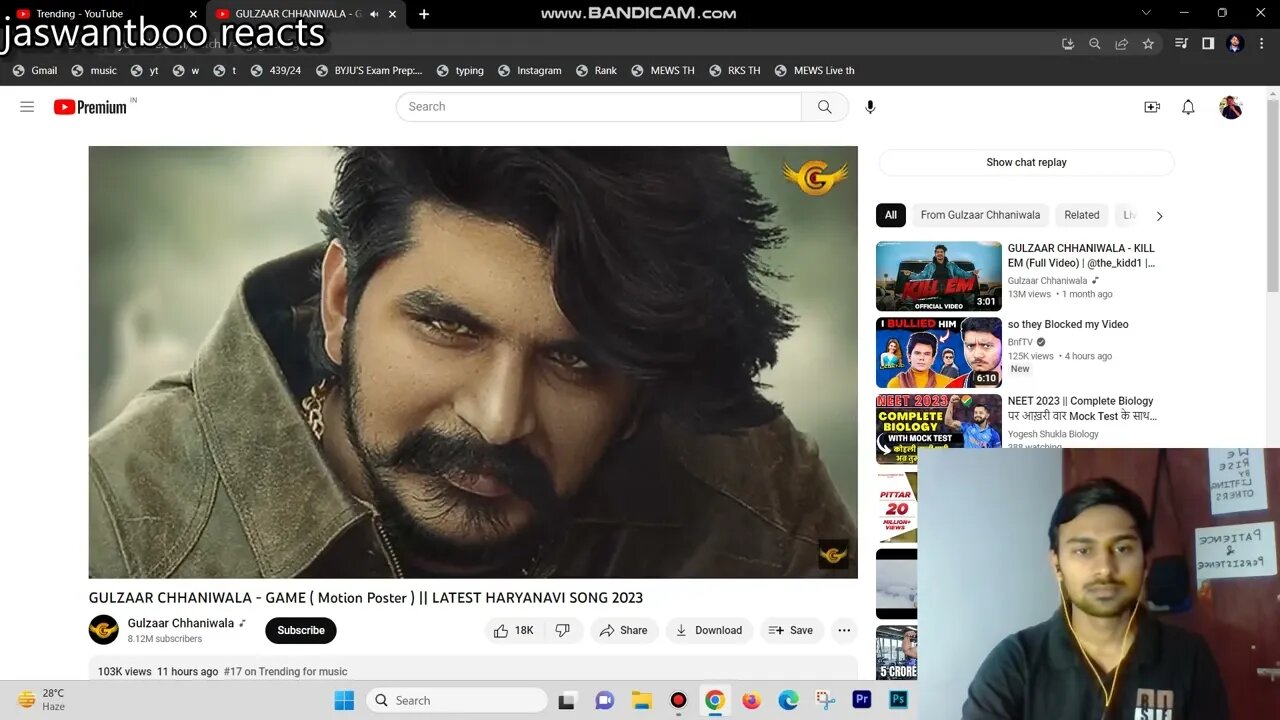Click the video player area
Viewport: 1280px width, 720px height.
point(473,362)
